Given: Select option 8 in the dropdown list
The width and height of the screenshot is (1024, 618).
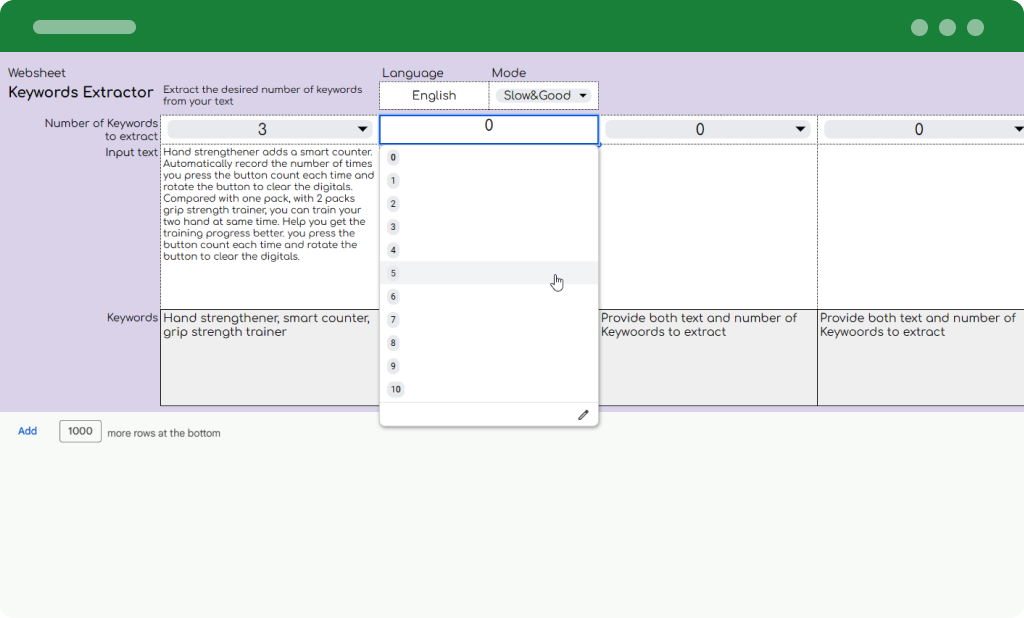Looking at the screenshot, I should coord(394,343).
